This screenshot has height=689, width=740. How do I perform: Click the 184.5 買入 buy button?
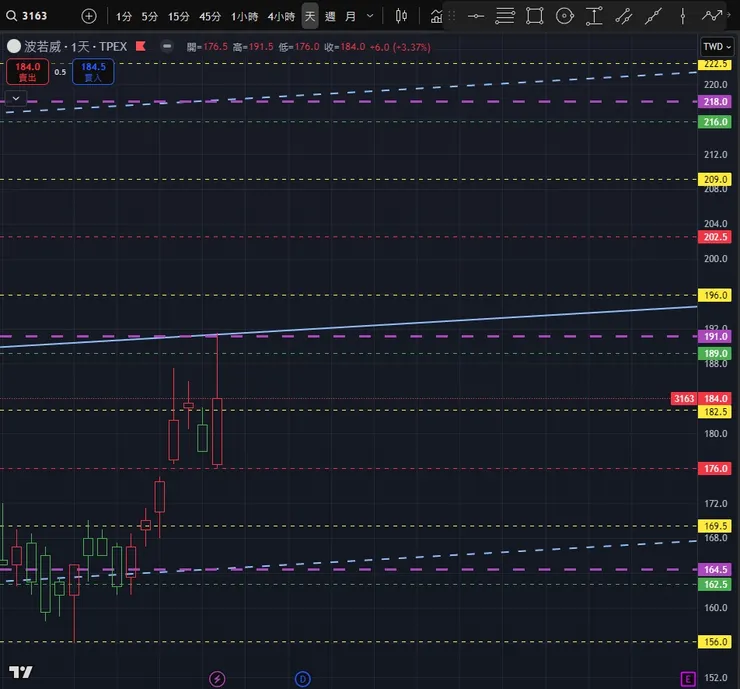coord(93,72)
